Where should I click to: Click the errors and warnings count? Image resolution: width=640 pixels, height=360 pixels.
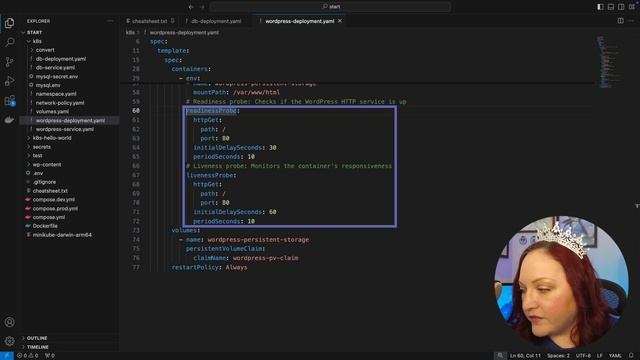27,356
